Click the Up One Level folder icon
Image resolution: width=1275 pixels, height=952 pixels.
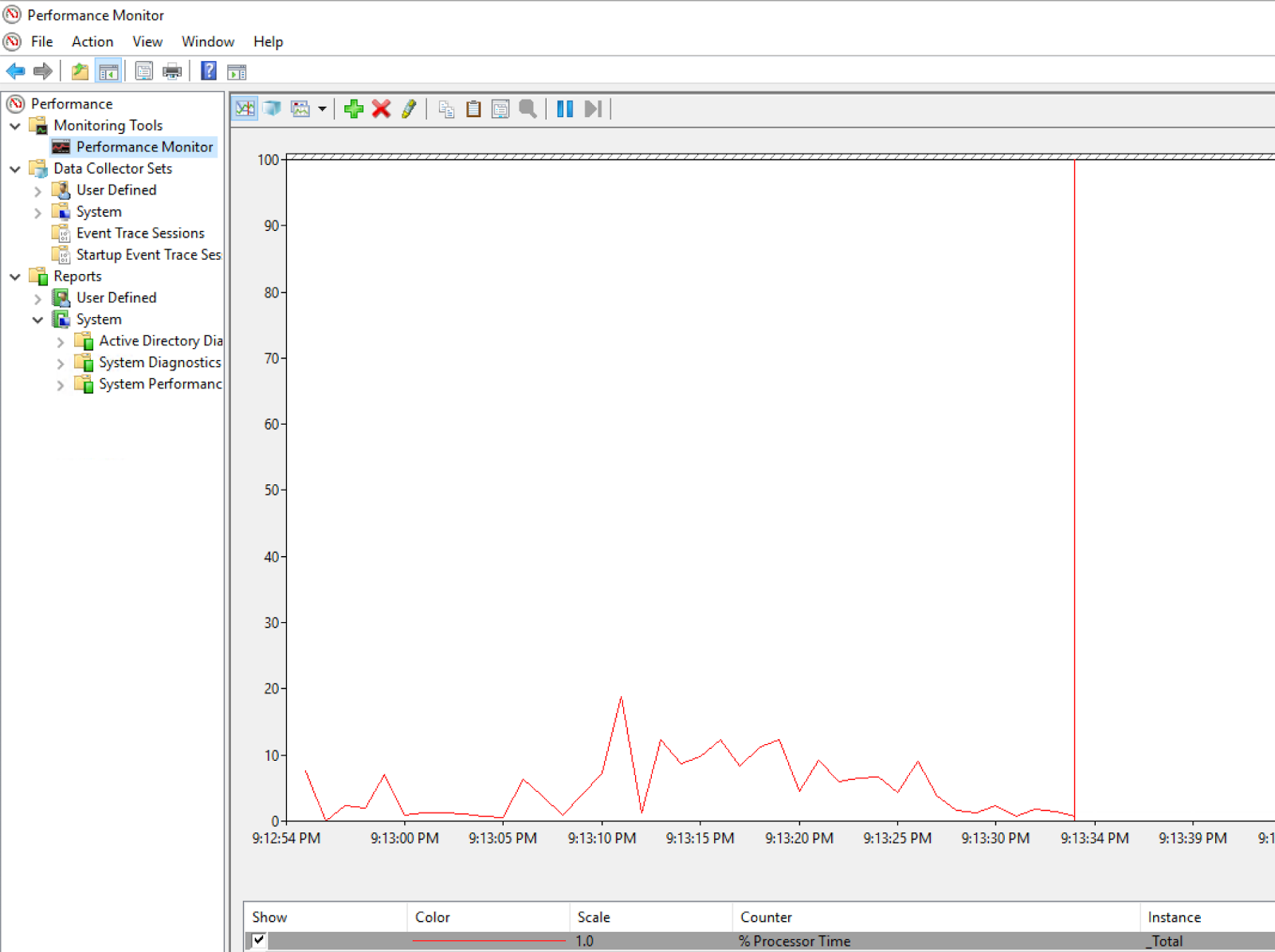pos(80,72)
